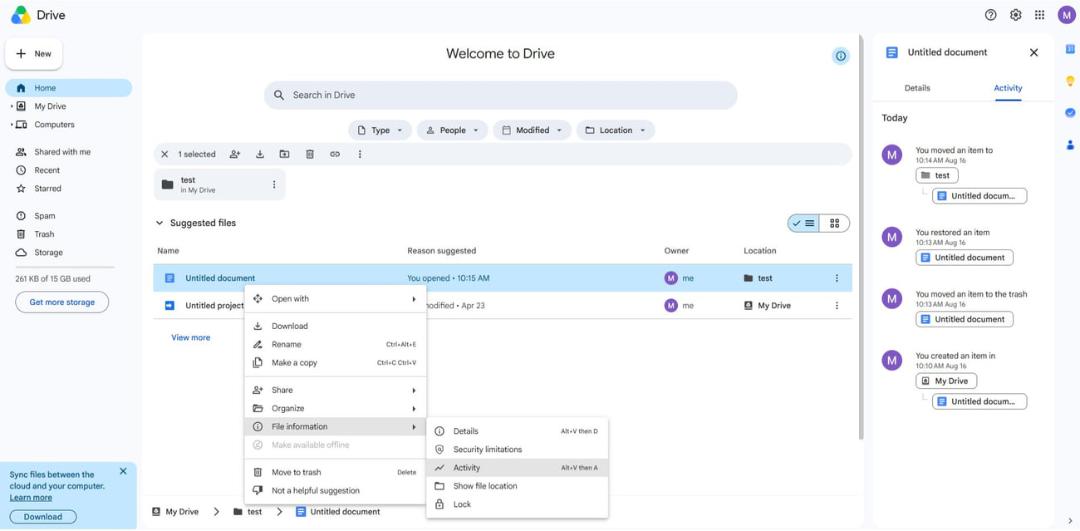
Task: Open Contacts side panel icon
Action: [x=1070, y=145]
